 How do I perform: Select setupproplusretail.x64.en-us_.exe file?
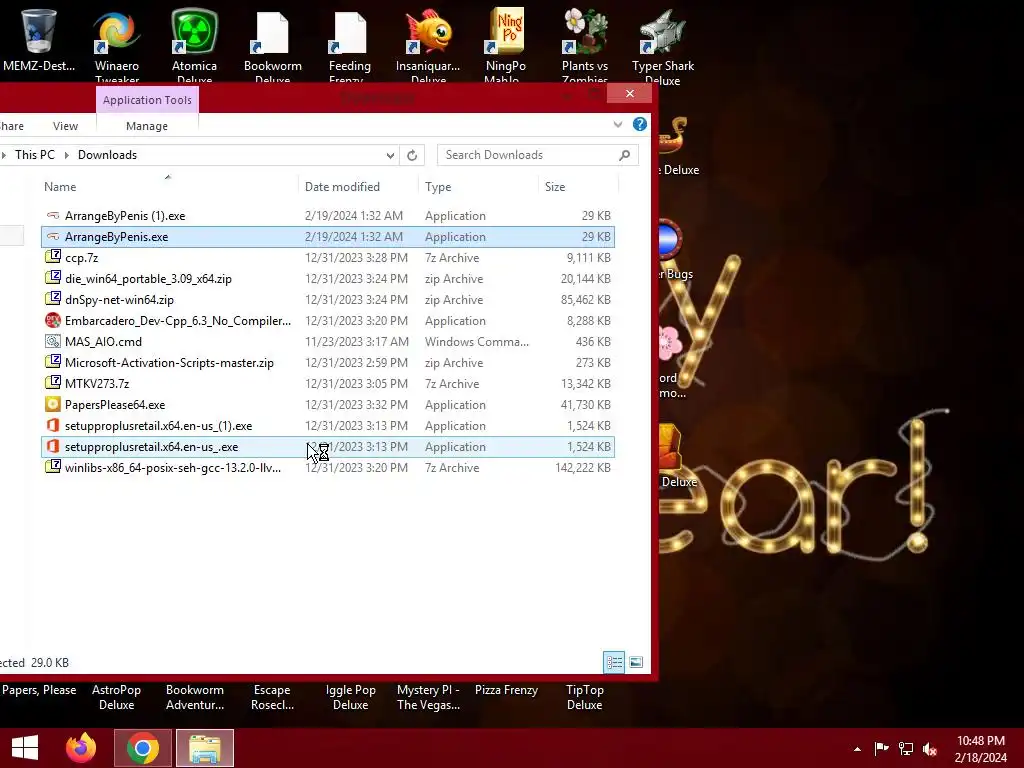click(x=328, y=447)
